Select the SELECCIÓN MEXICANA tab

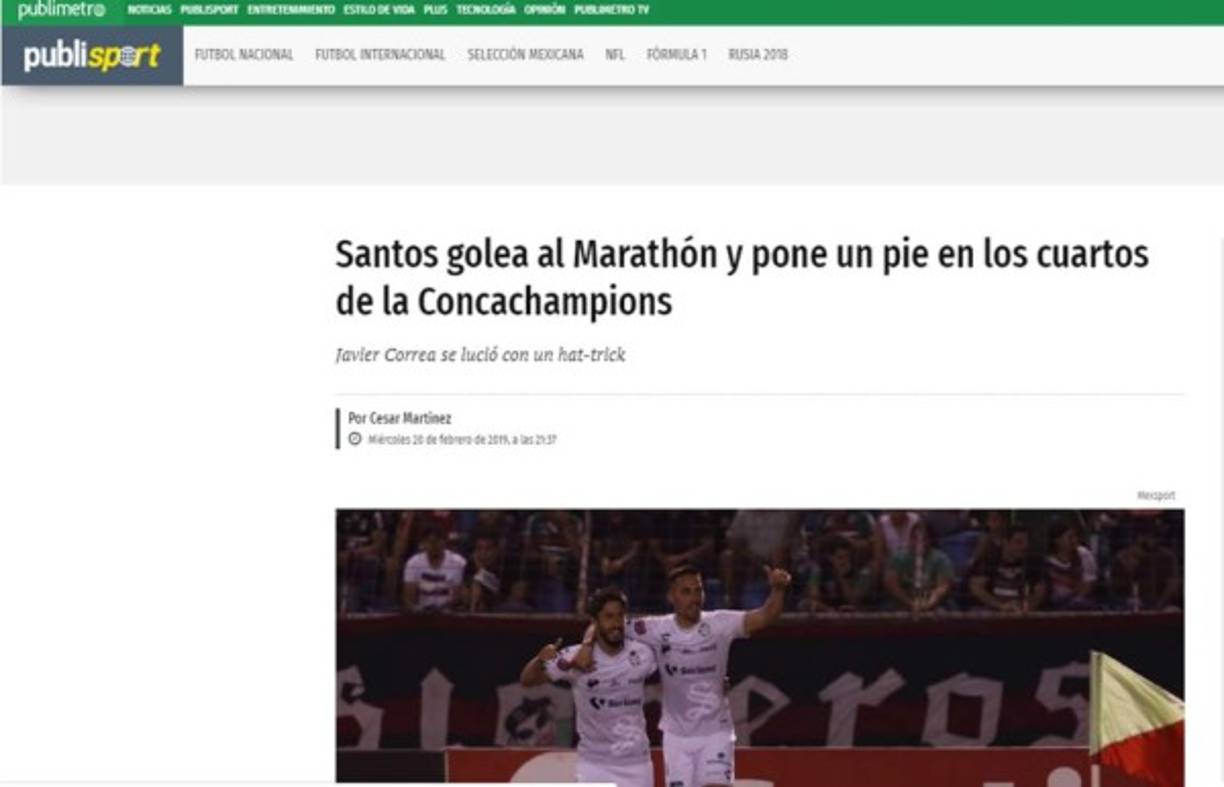click(x=525, y=55)
